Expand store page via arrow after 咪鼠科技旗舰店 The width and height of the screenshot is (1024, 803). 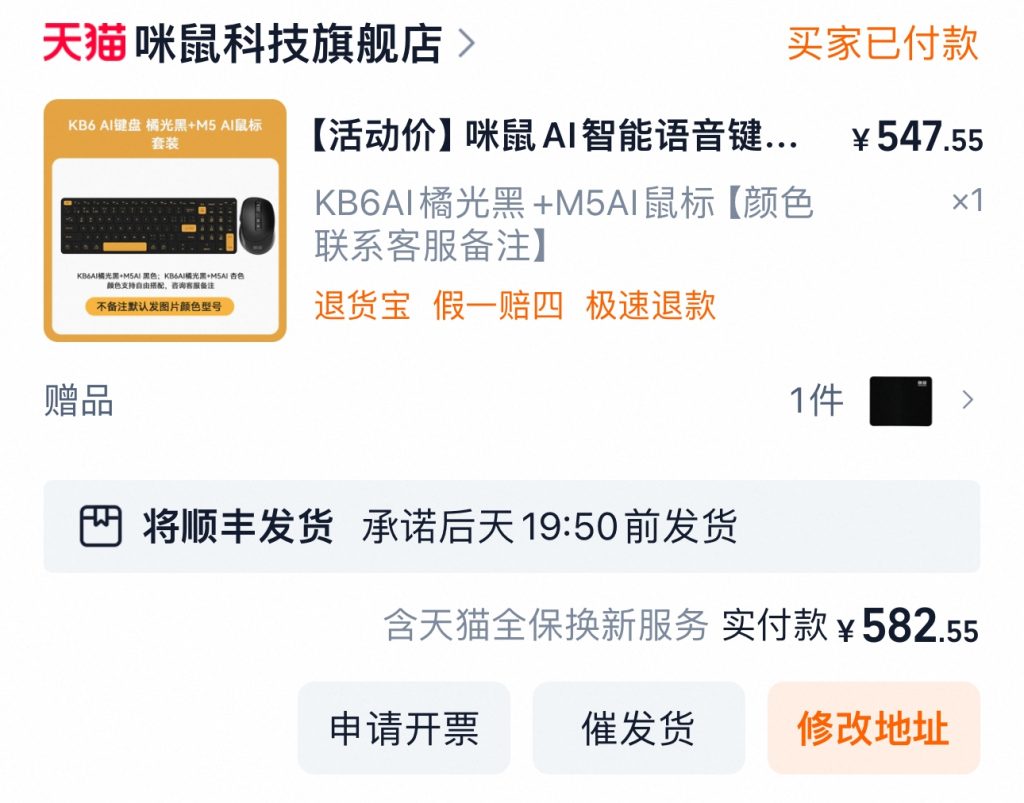[x=466, y=42]
